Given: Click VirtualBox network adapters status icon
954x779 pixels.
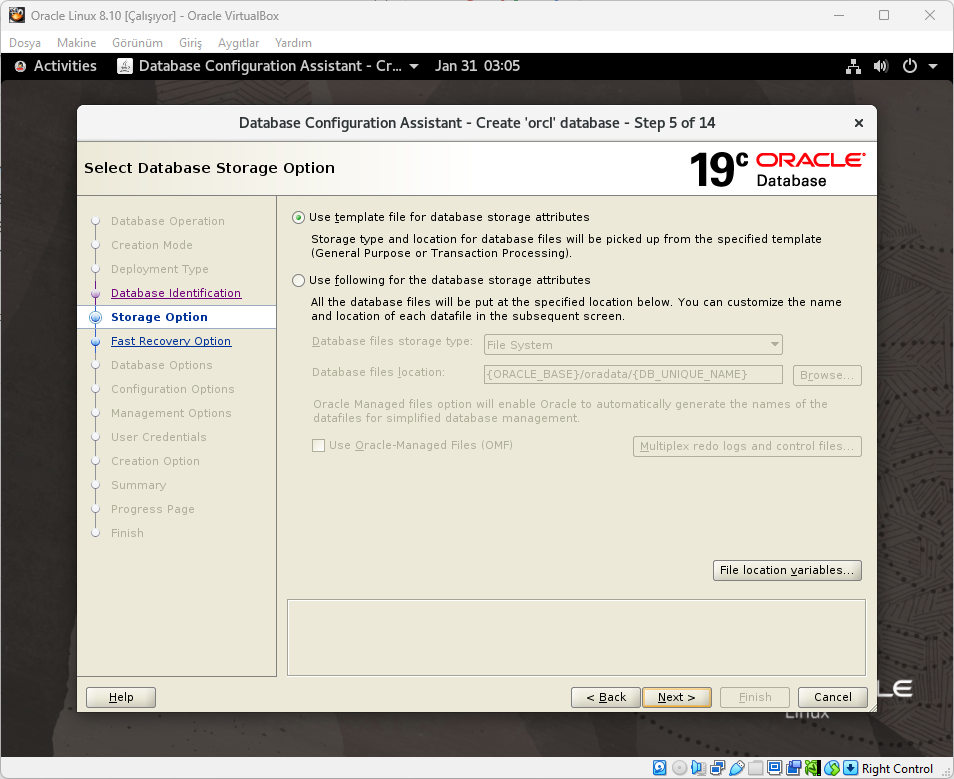Looking at the screenshot, I should [718, 768].
